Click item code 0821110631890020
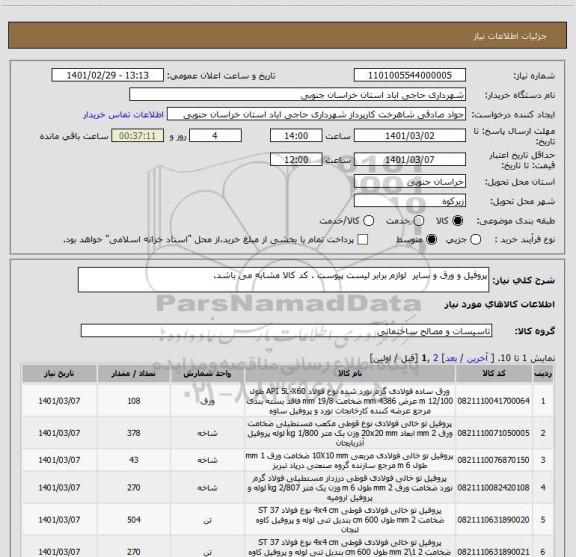Image resolution: width=576 pixels, height=557 pixels. coord(494,520)
